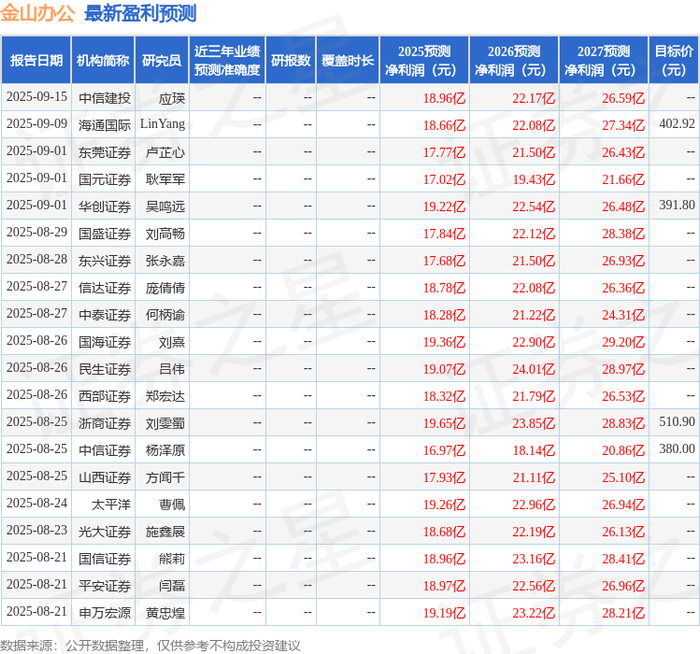This screenshot has height=654, width=700.
Task: Select the 国盛证券 institution cell
Action: click(104, 234)
